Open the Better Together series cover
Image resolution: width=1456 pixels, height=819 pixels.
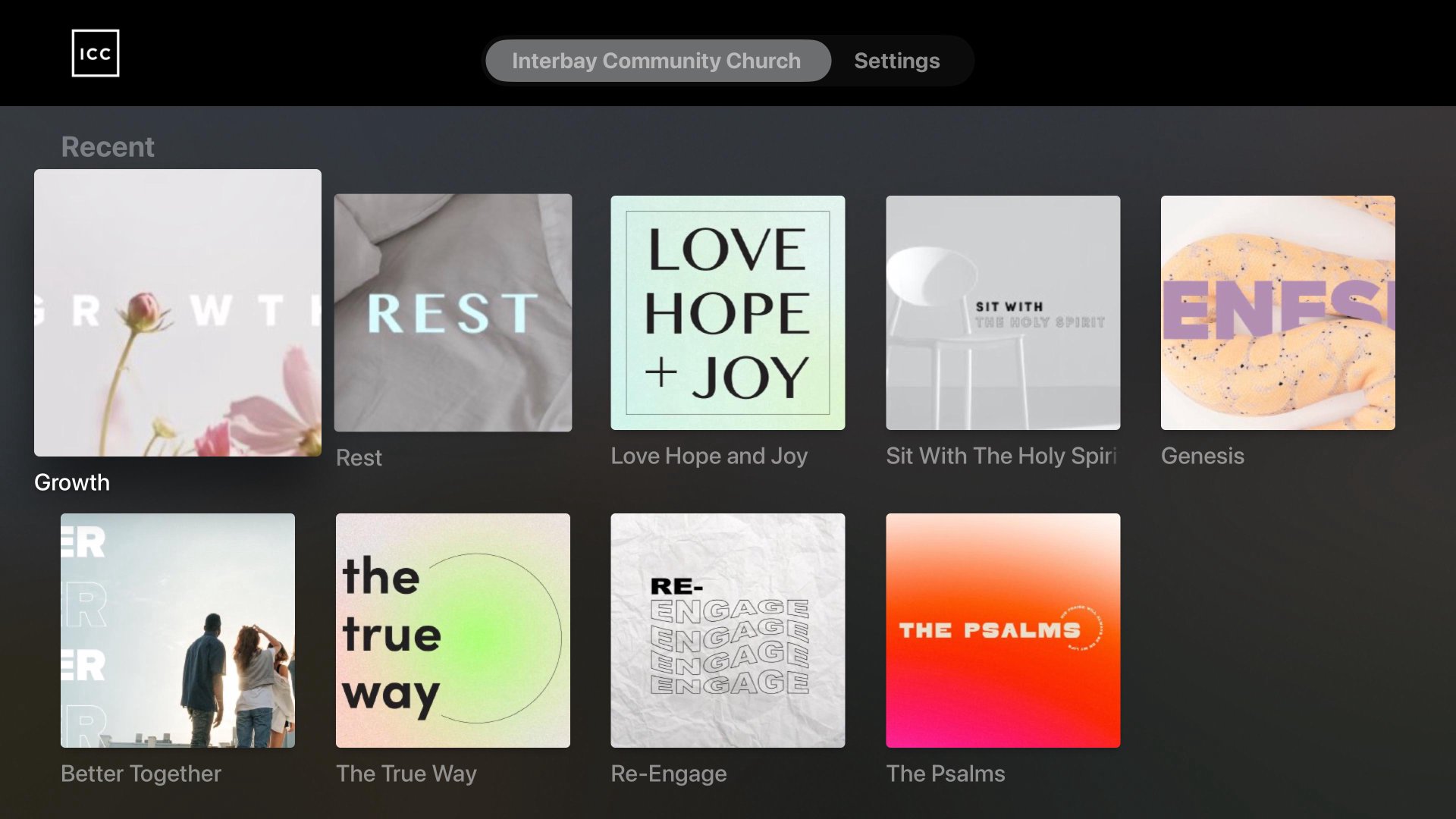click(177, 630)
